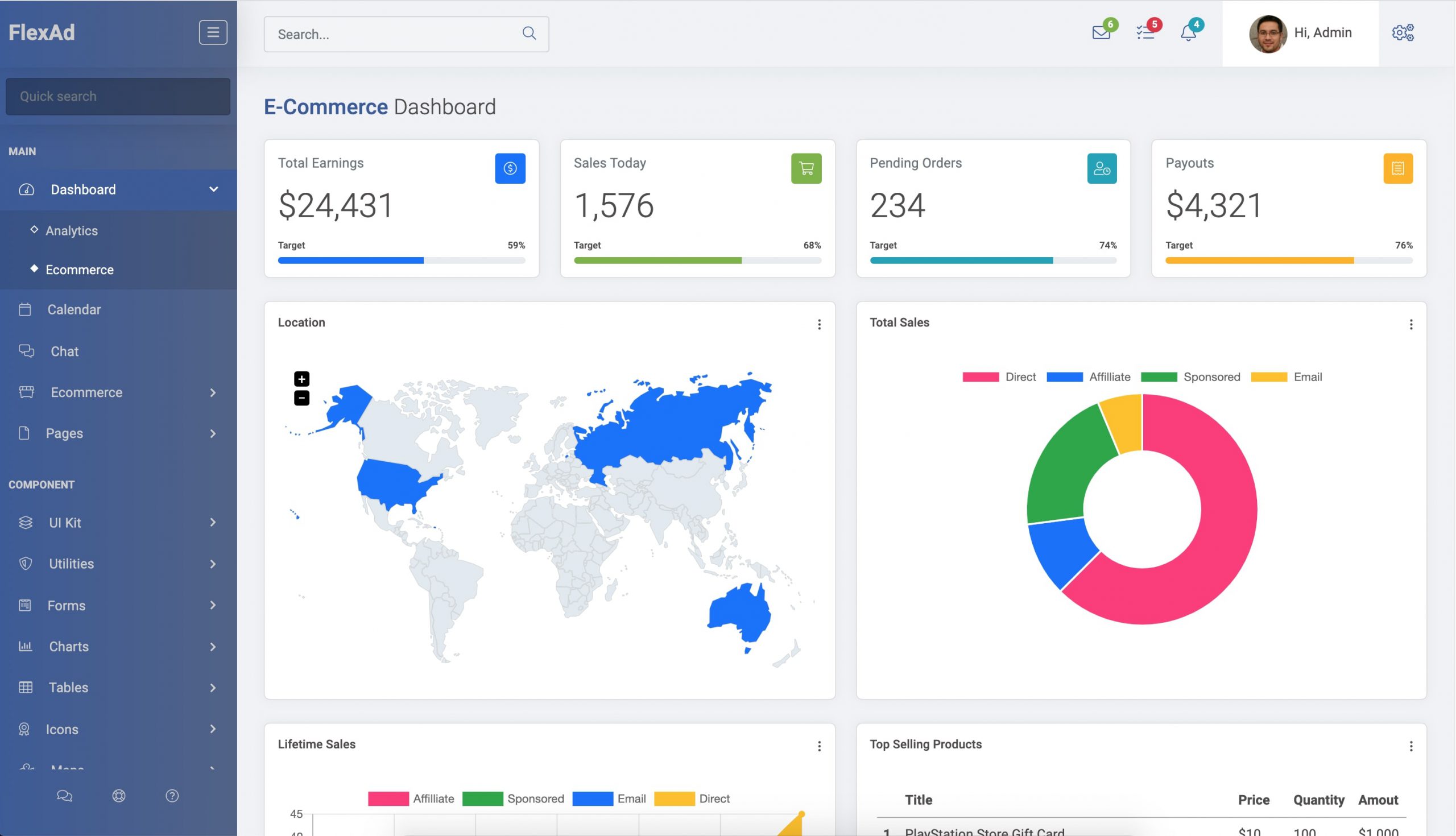Click the Sales Today cart icon
This screenshot has width=1456, height=836.
(806, 168)
